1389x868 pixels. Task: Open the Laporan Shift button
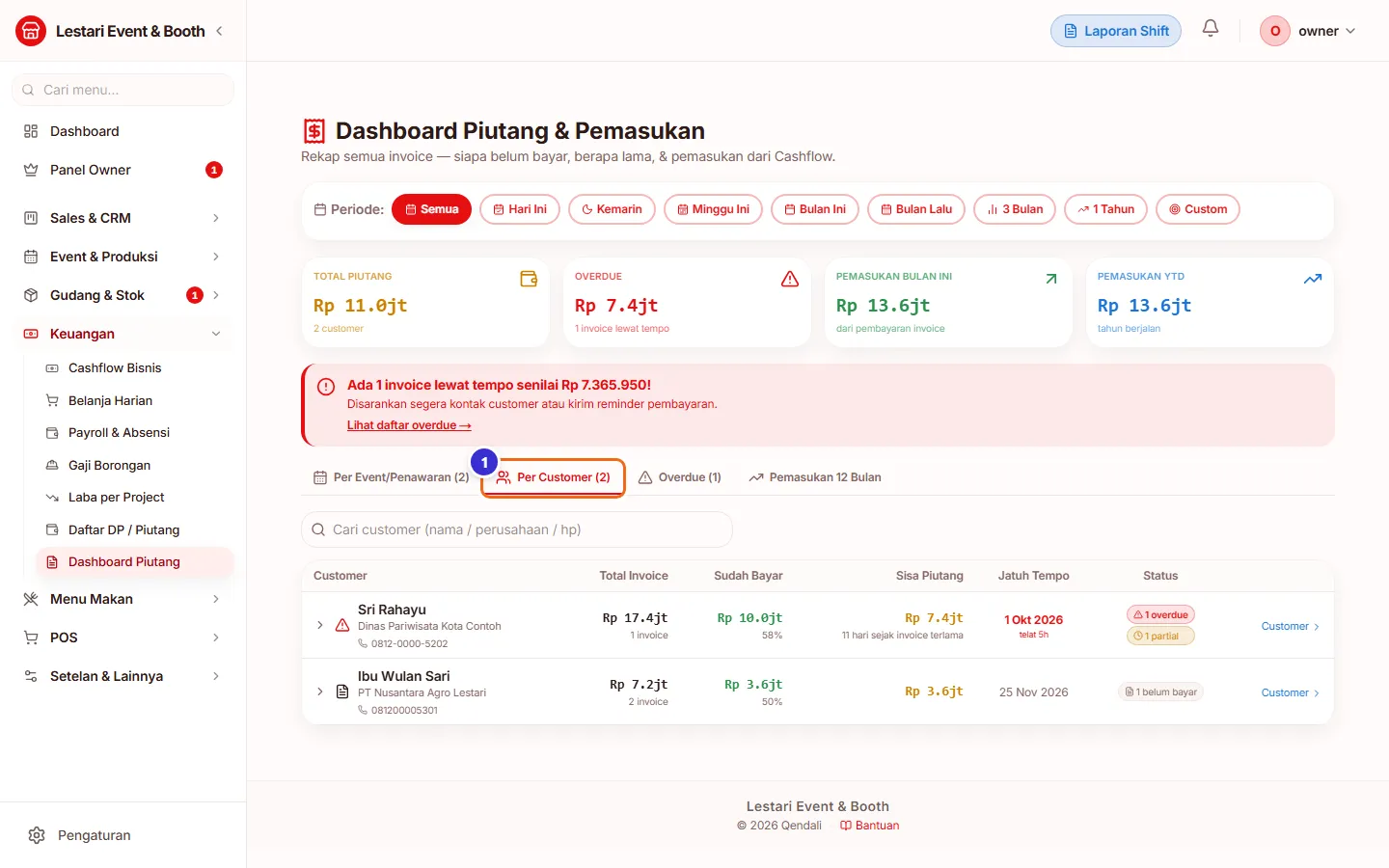pos(1116,31)
